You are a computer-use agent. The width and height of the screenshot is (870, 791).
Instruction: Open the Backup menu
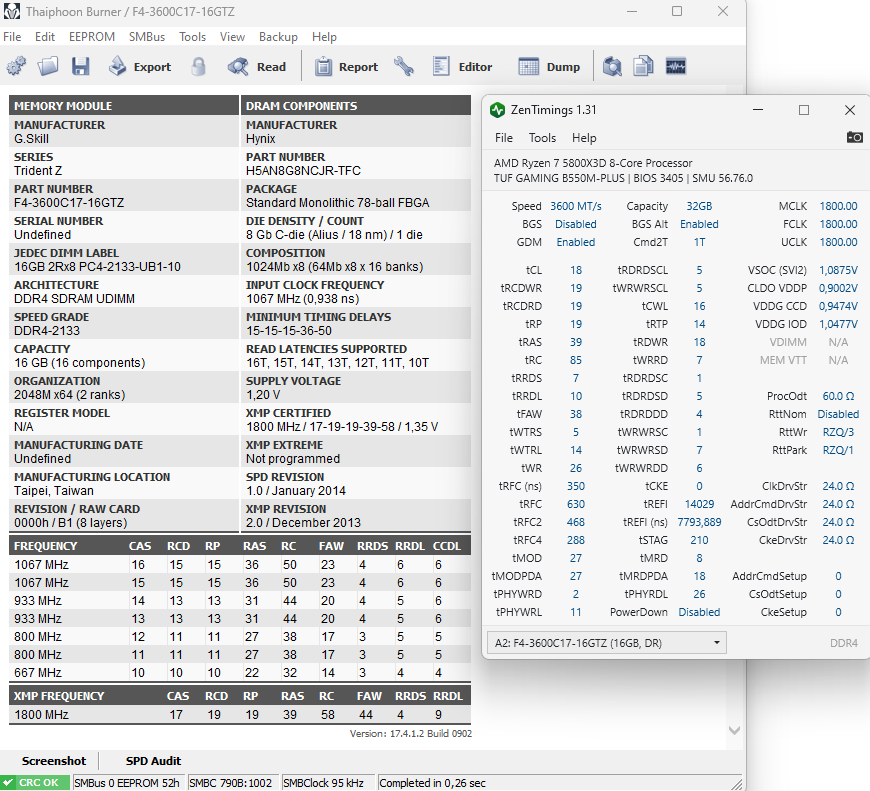[x=278, y=37]
